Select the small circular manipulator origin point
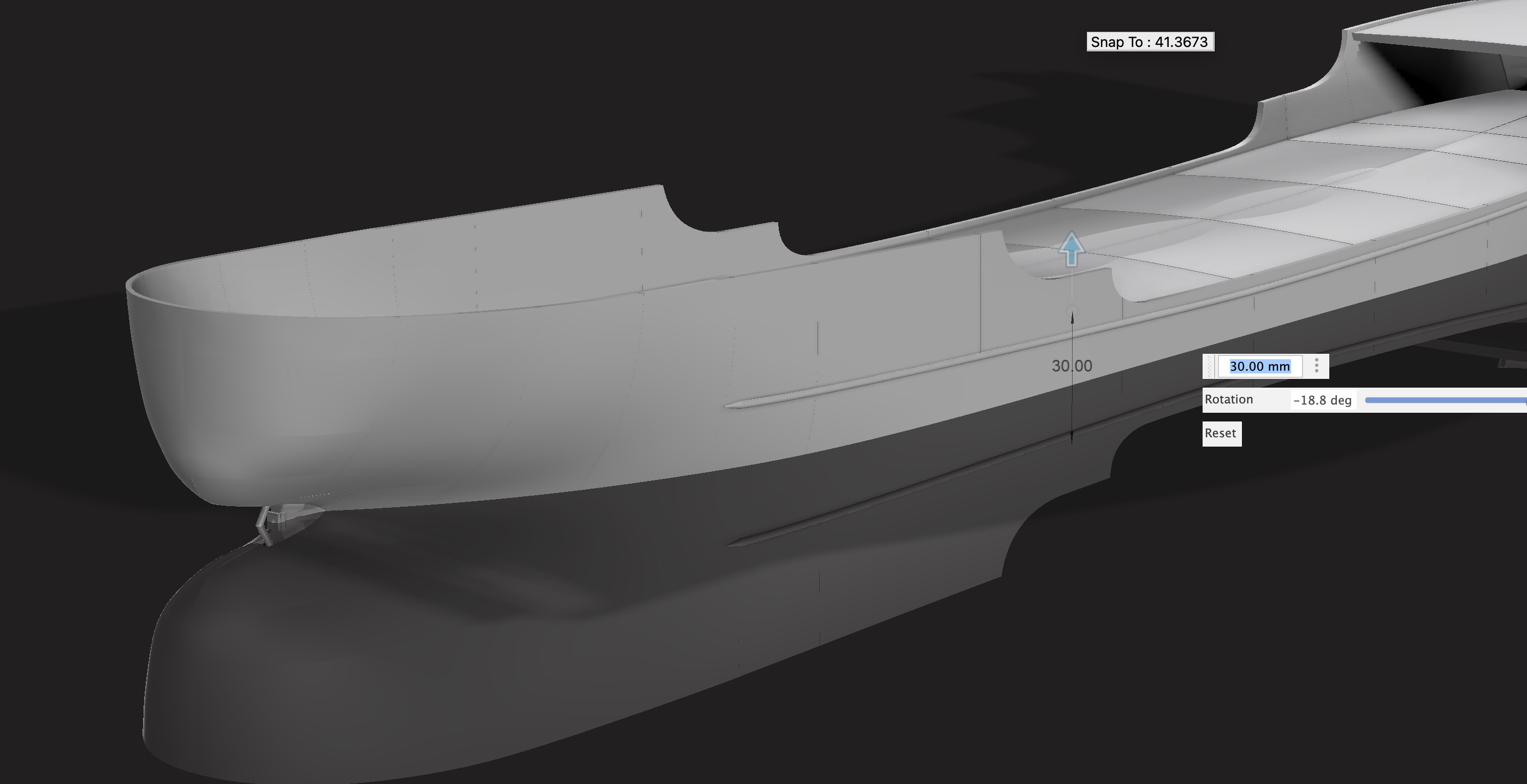The image size is (1527, 784). (1071, 310)
